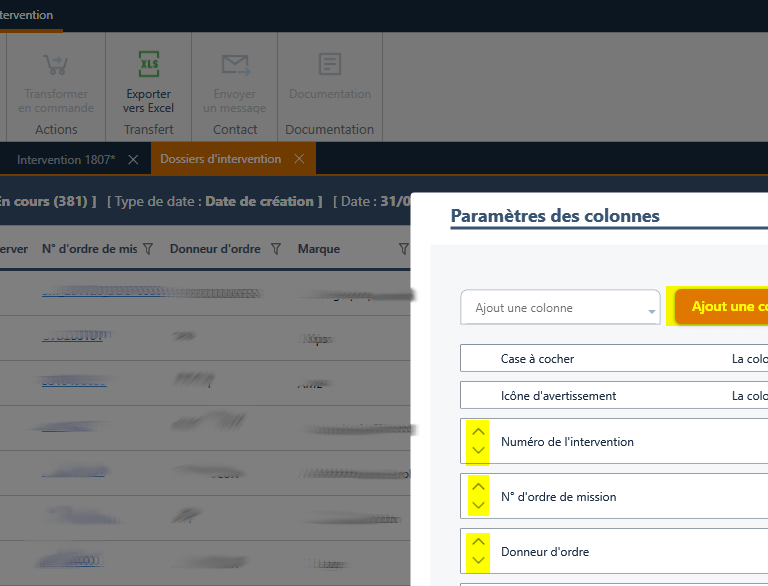Open the Ajout une colonne dropdown
The image size is (768, 586).
coord(560,308)
